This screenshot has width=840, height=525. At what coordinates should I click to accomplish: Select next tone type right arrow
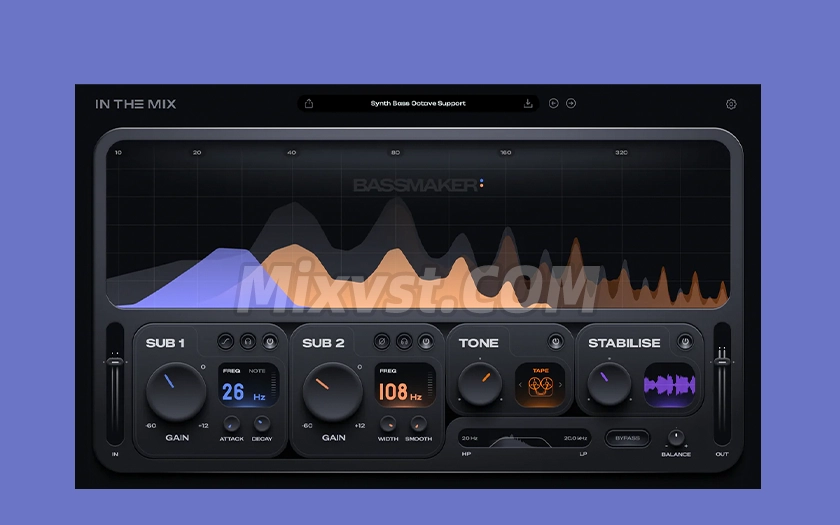point(560,385)
